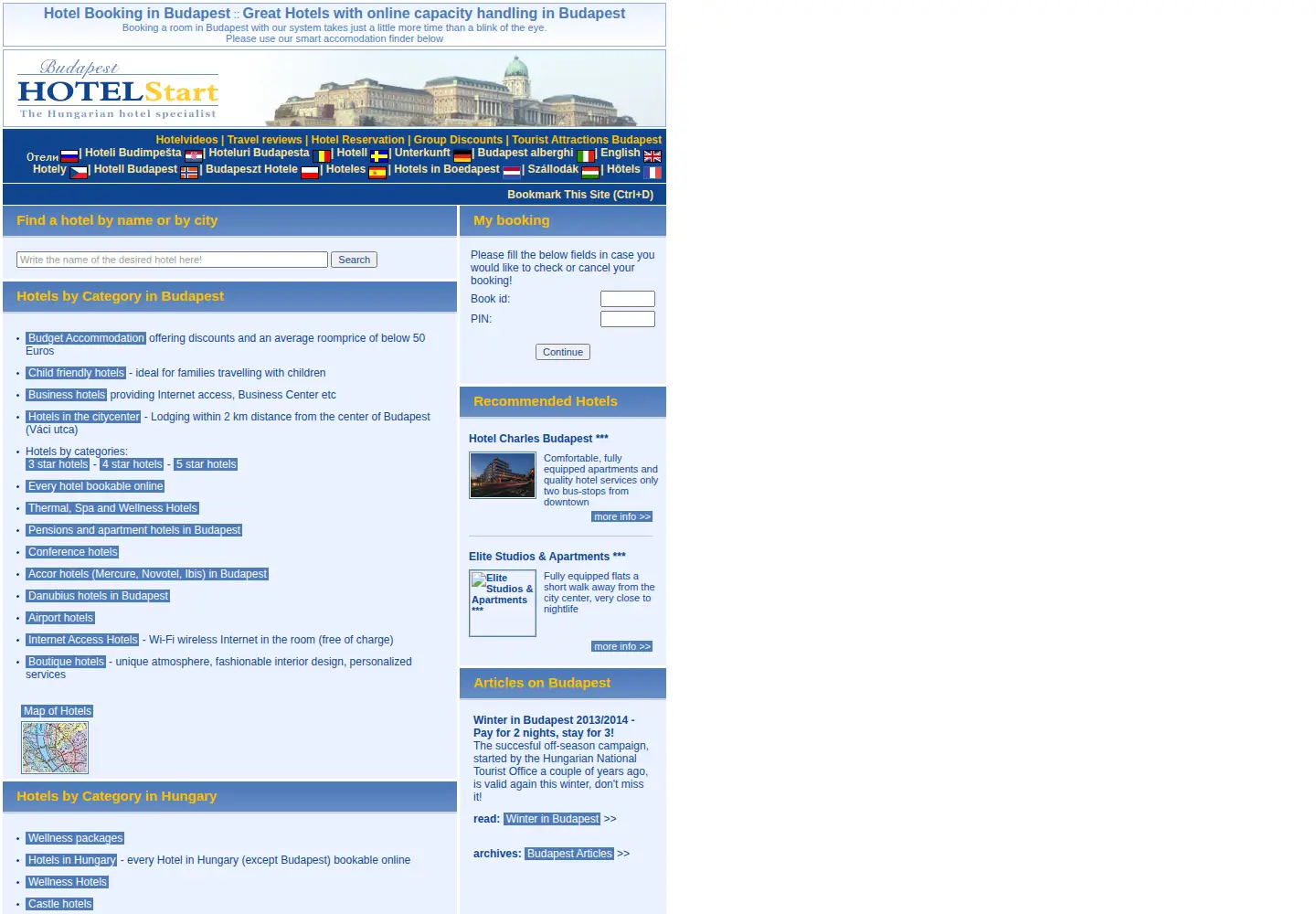Click the Italian flag icon

(586, 156)
